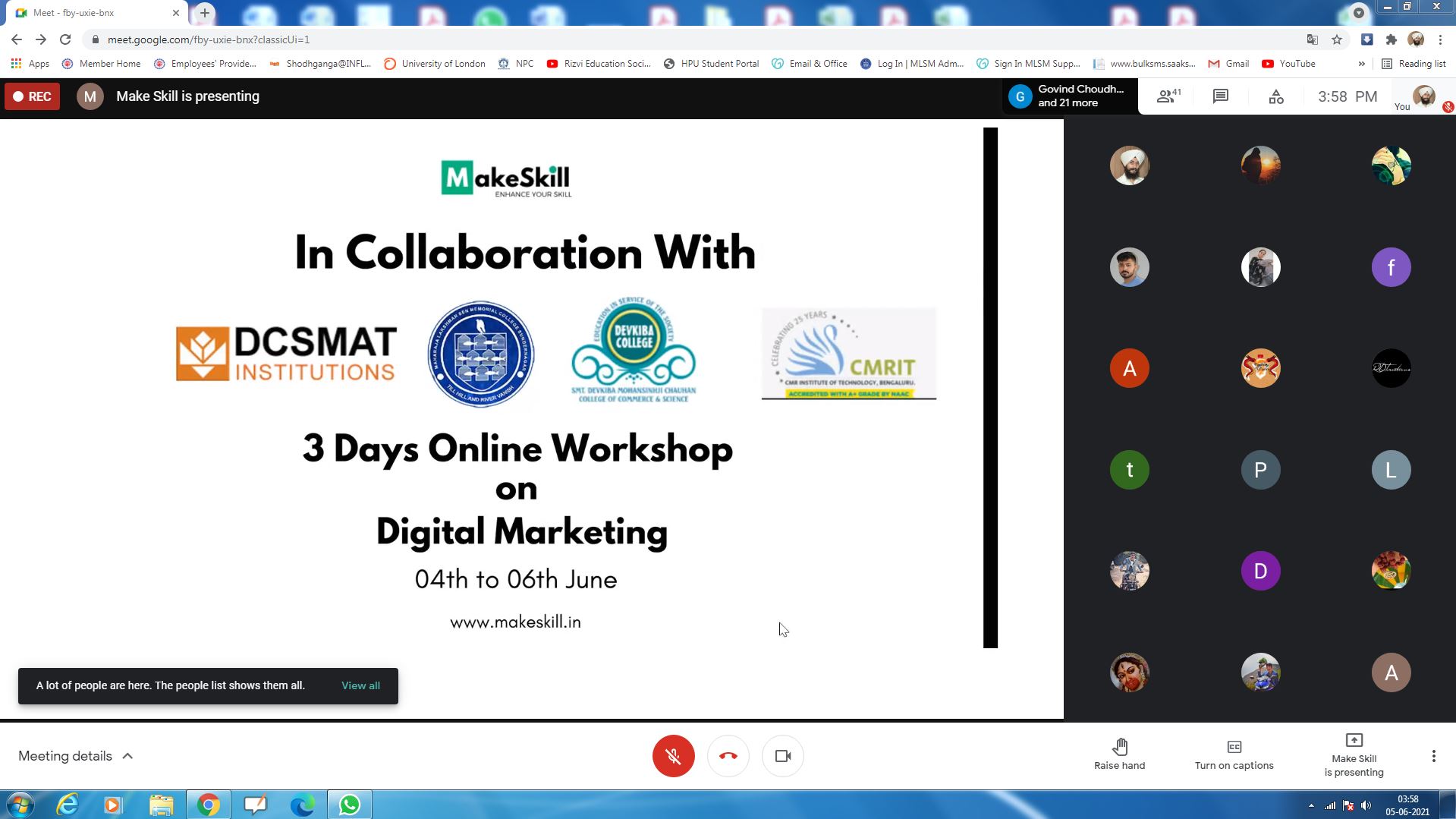
Task: Open NPC bookmark
Action: (516, 64)
